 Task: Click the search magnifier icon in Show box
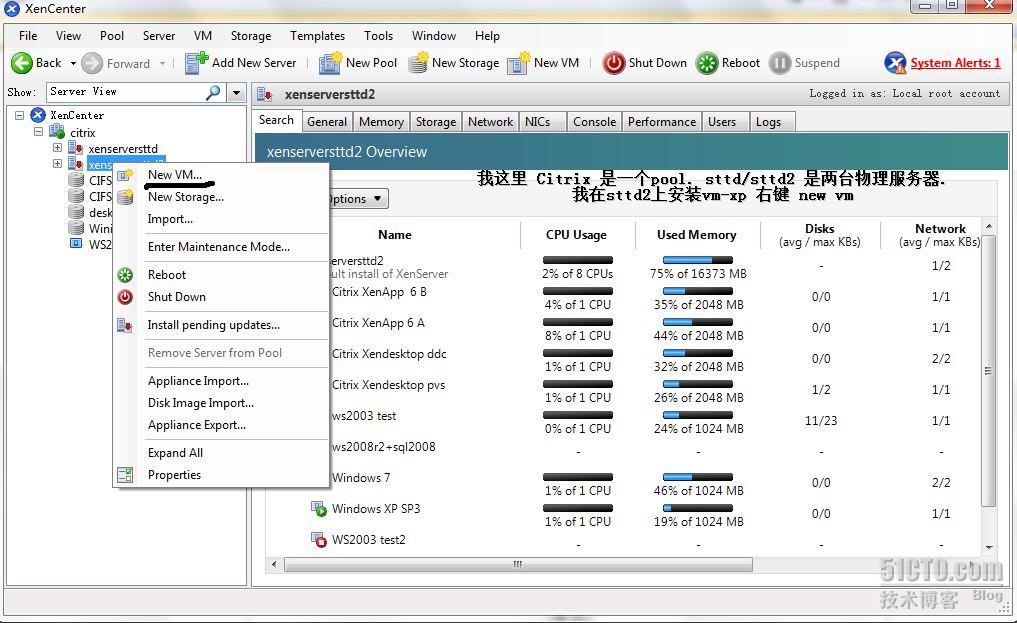pos(213,92)
